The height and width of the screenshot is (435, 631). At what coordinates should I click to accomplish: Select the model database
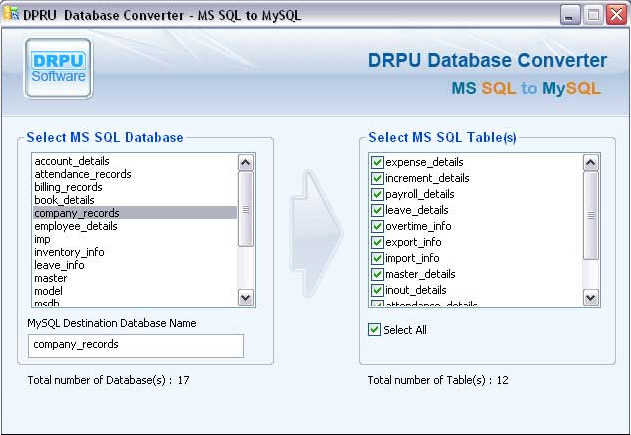pos(135,291)
